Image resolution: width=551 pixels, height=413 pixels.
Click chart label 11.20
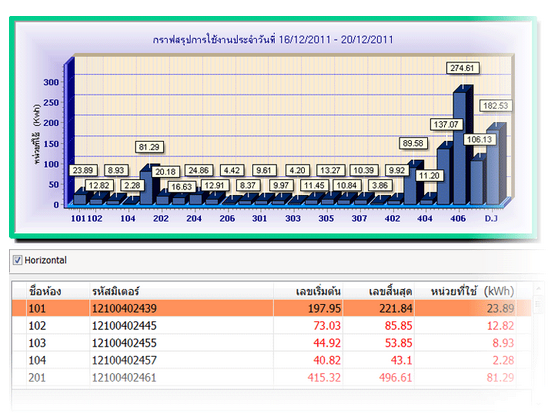(429, 175)
